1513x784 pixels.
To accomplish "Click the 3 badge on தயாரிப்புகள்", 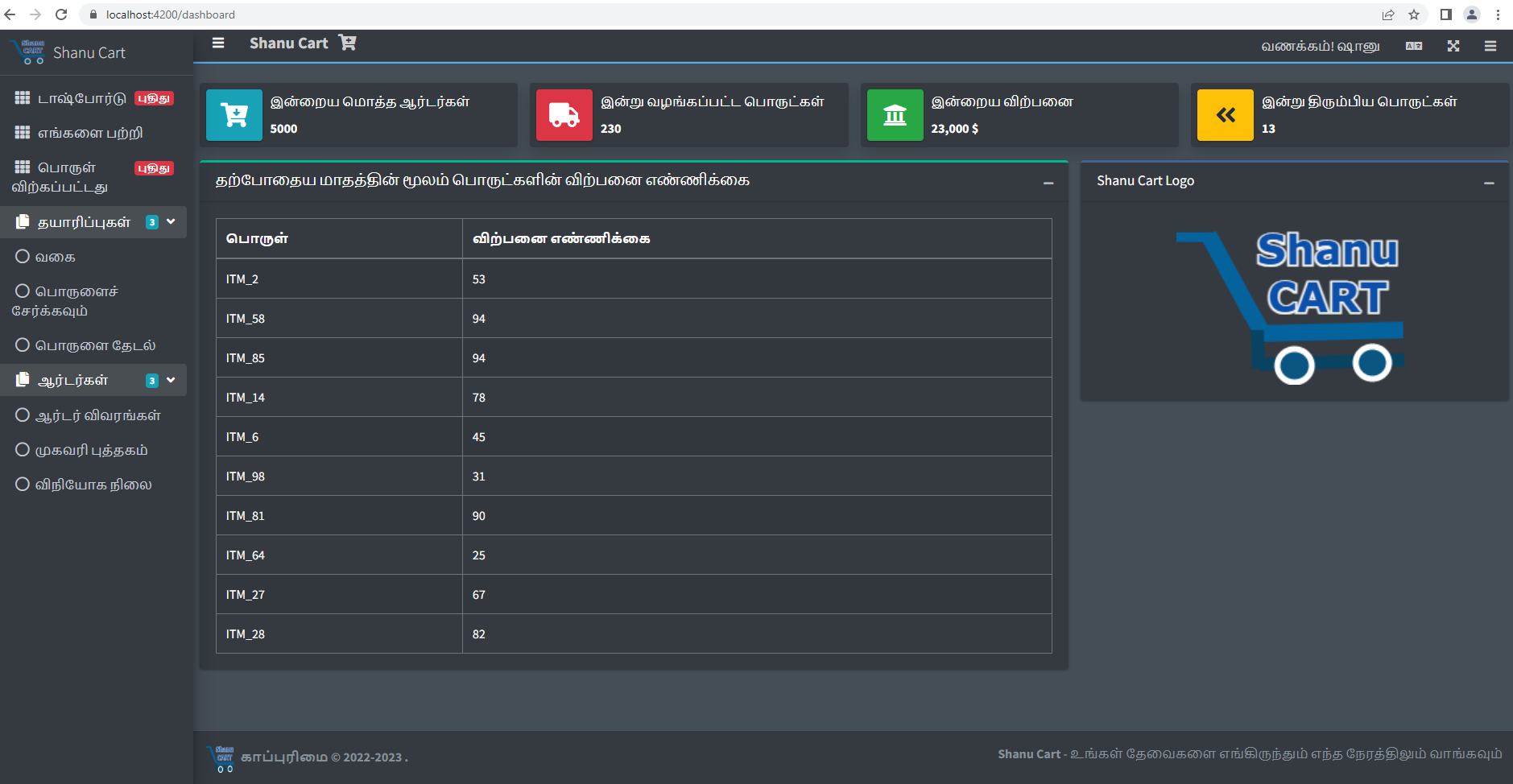I will pyautogui.click(x=152, y=222).
